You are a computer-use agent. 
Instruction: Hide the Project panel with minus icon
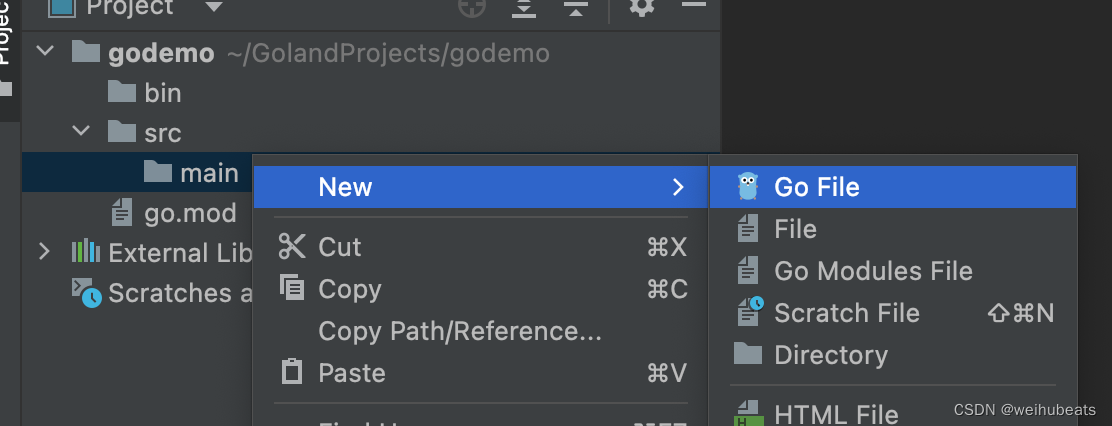coord(693,6)
